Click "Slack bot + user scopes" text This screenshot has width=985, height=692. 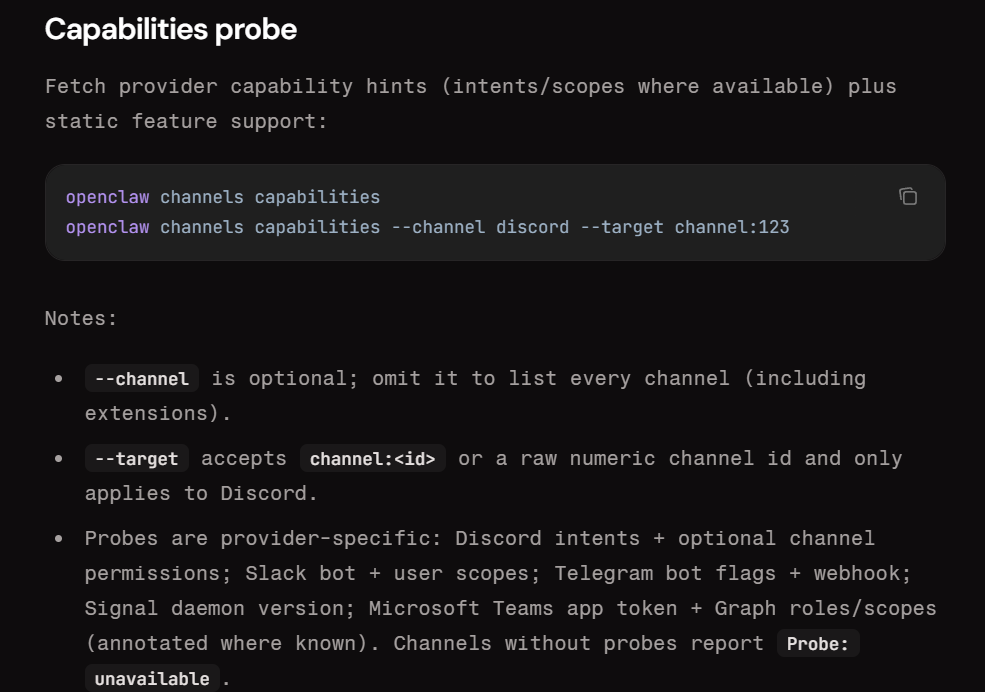click(x=387, y=573)
